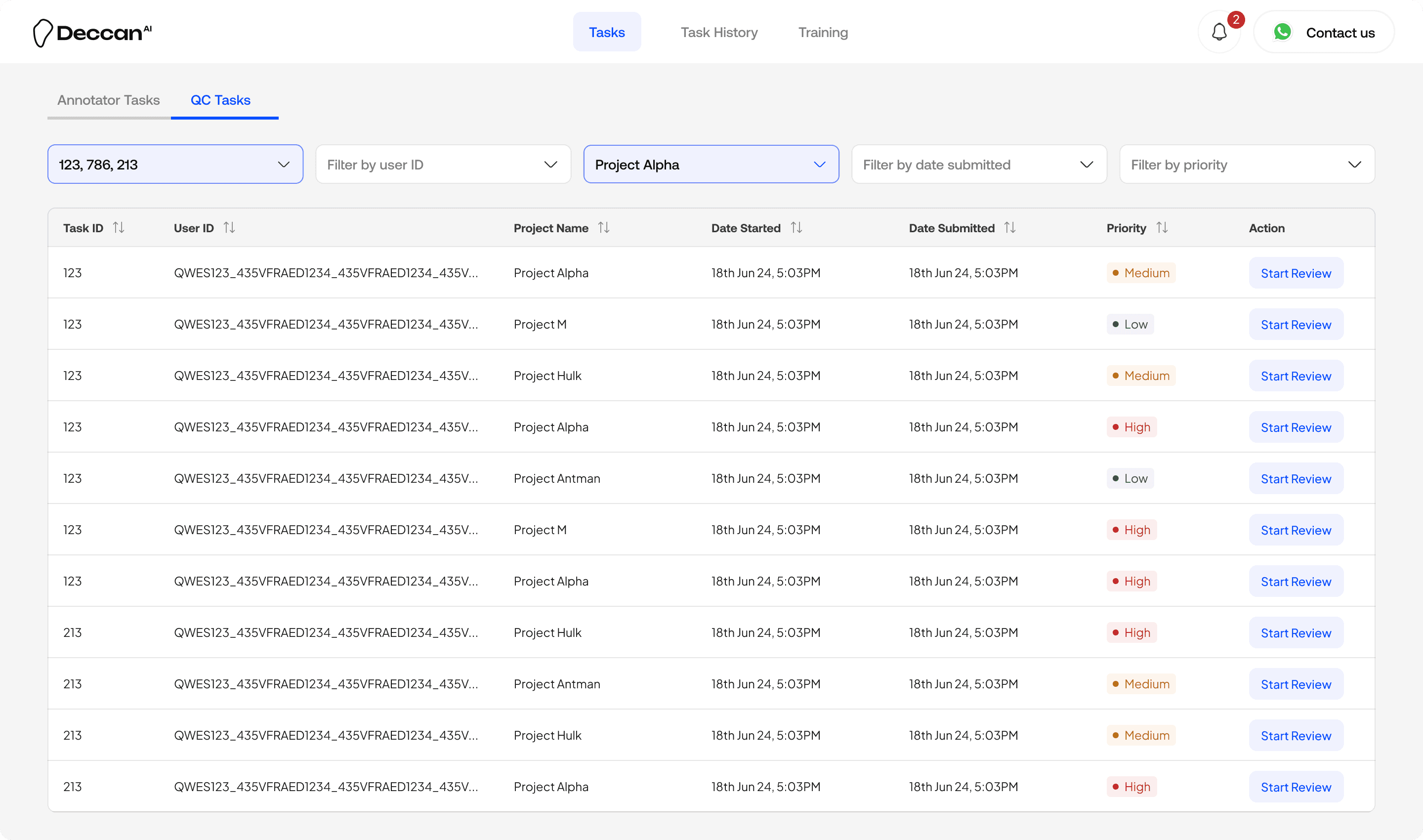Image resolution: width=1423 pixels, height=840 pixels.
Task: Sort table by Task ID
Action: pyautogui.click(x=118, y=228)
